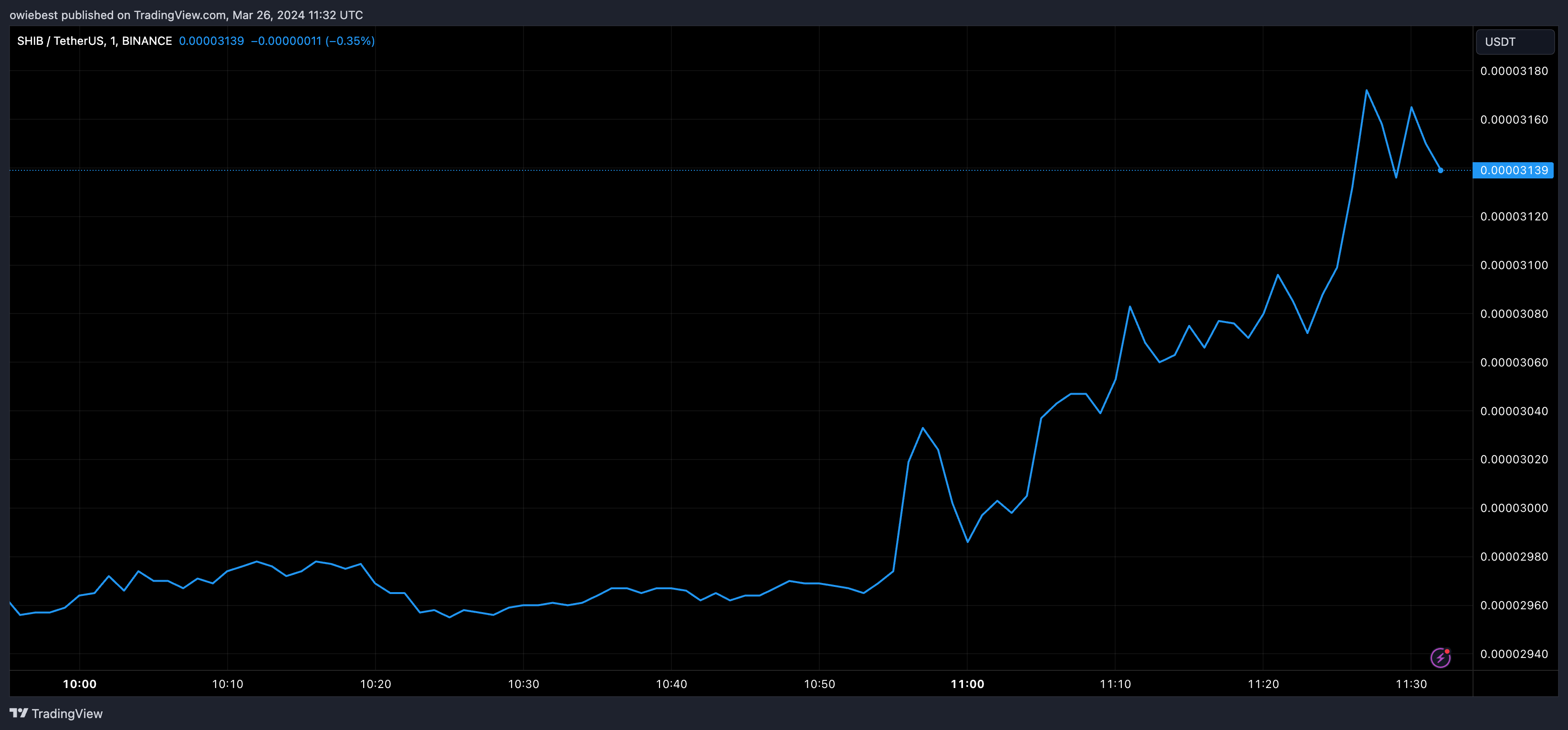Open the USDT currency selector
The width and height of the screenshot is (1568, 730).
click(1515, 42)
